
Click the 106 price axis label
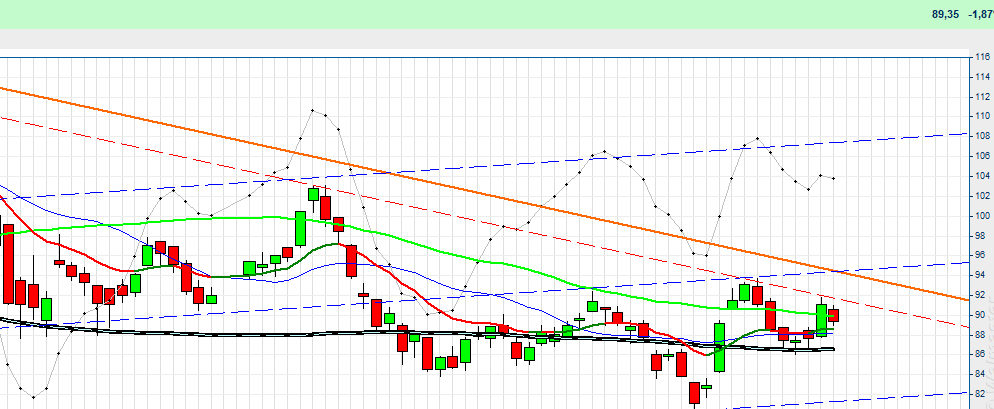pos(983,156)
